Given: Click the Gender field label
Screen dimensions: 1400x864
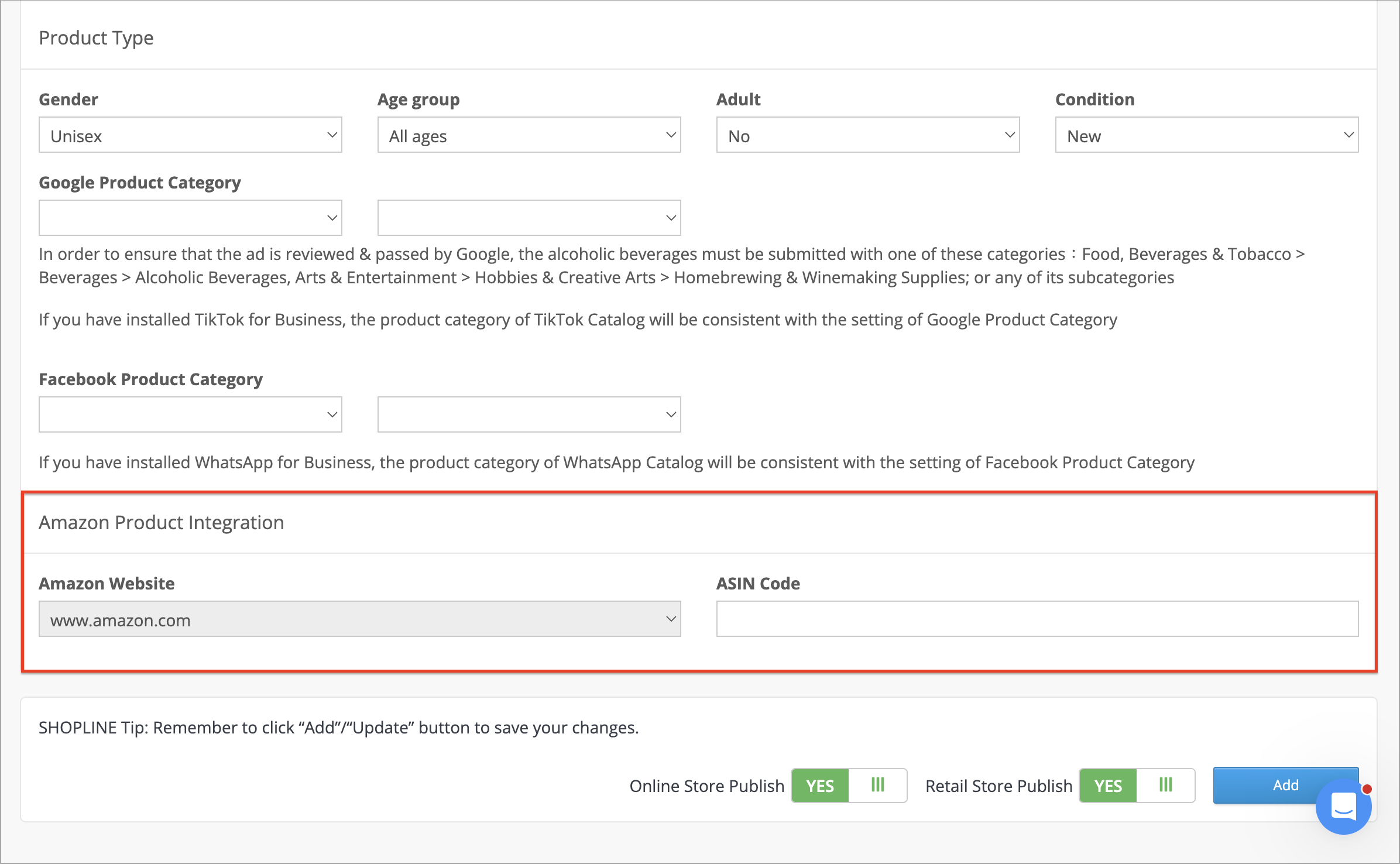Looking at the screenshot, I should (x=68, y=100).
